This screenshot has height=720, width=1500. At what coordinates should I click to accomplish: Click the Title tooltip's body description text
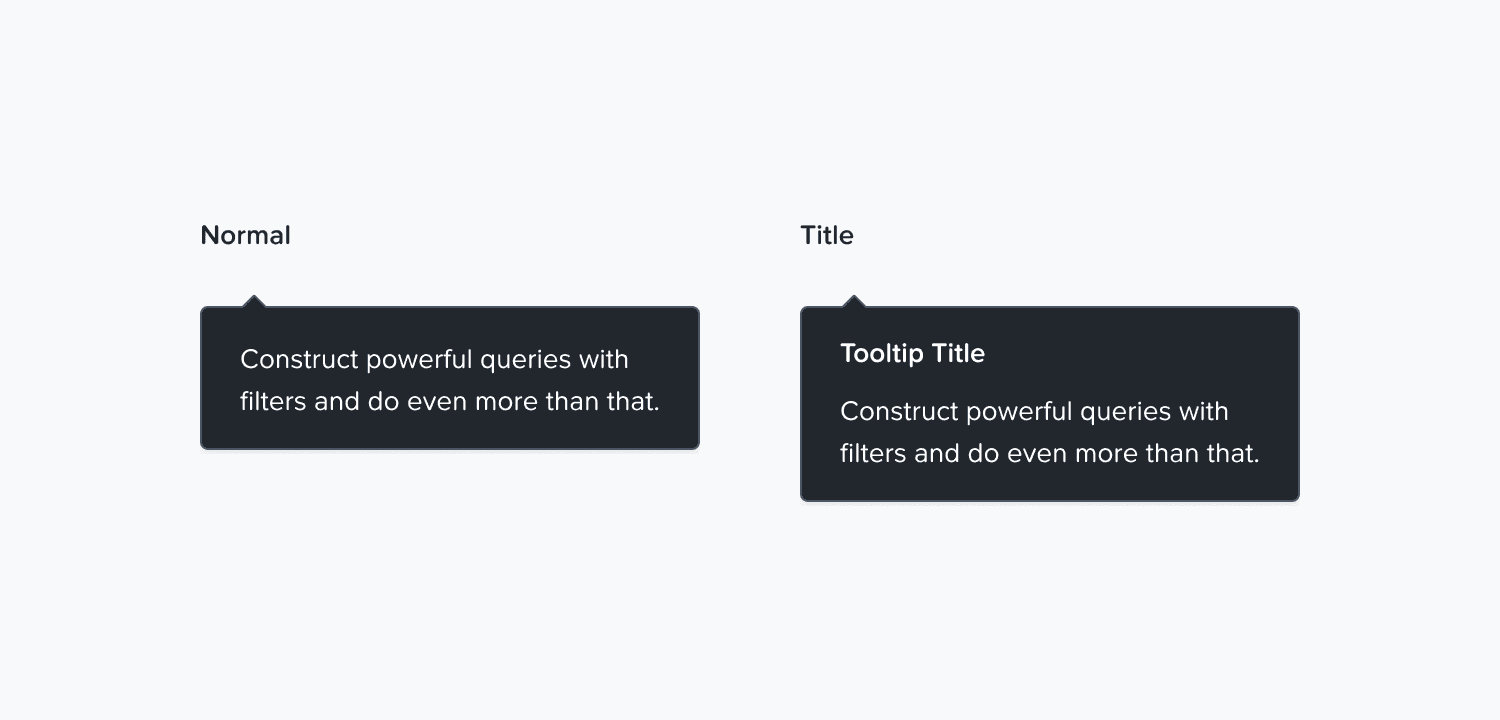1050,432
